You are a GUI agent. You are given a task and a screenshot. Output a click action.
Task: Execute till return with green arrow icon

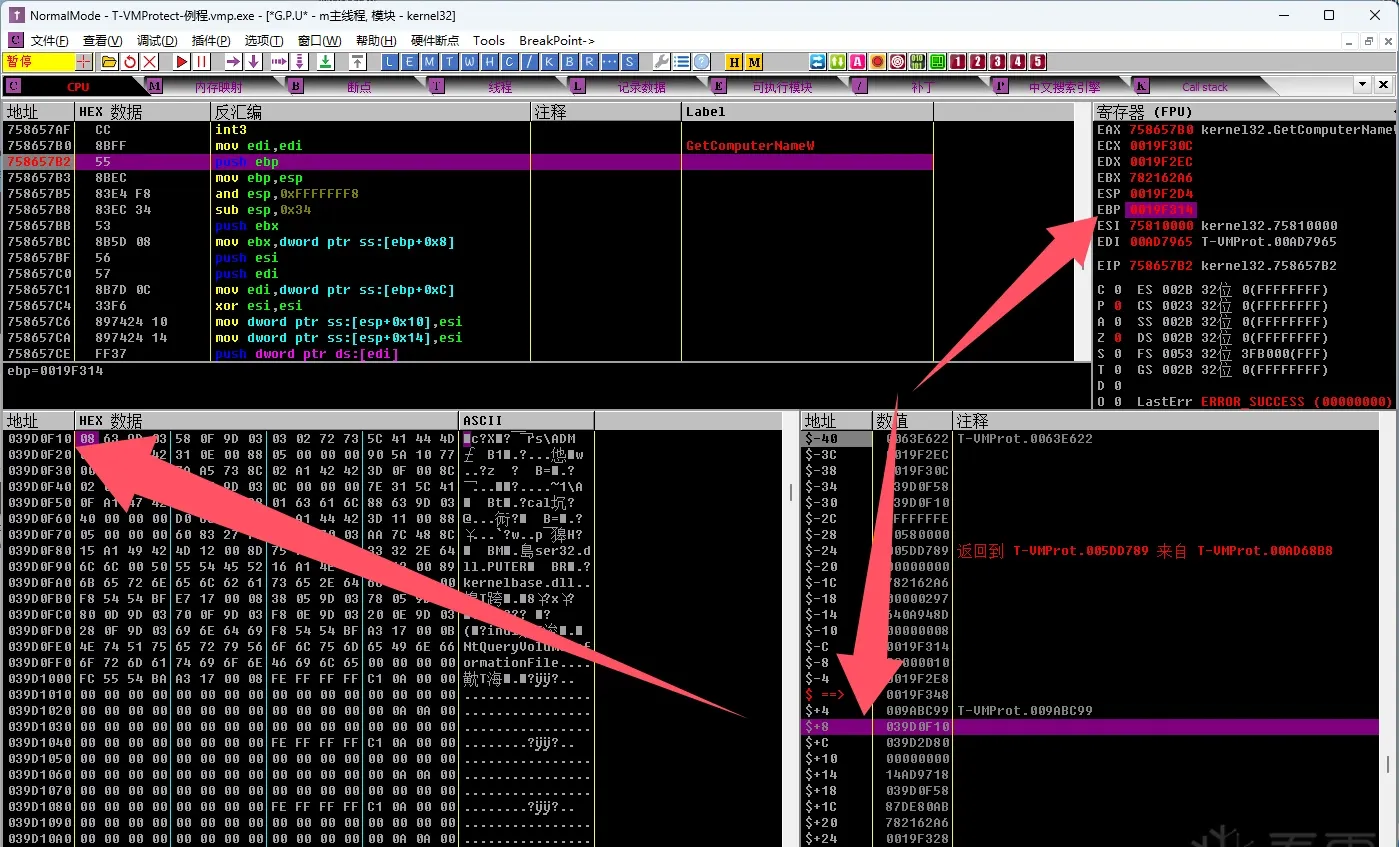pyautogui.click(x=326, y=62)
